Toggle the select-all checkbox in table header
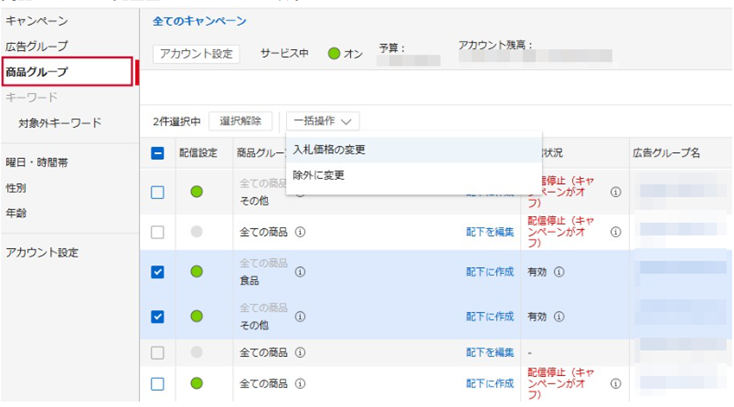734x407 pixels. point(158,153)
